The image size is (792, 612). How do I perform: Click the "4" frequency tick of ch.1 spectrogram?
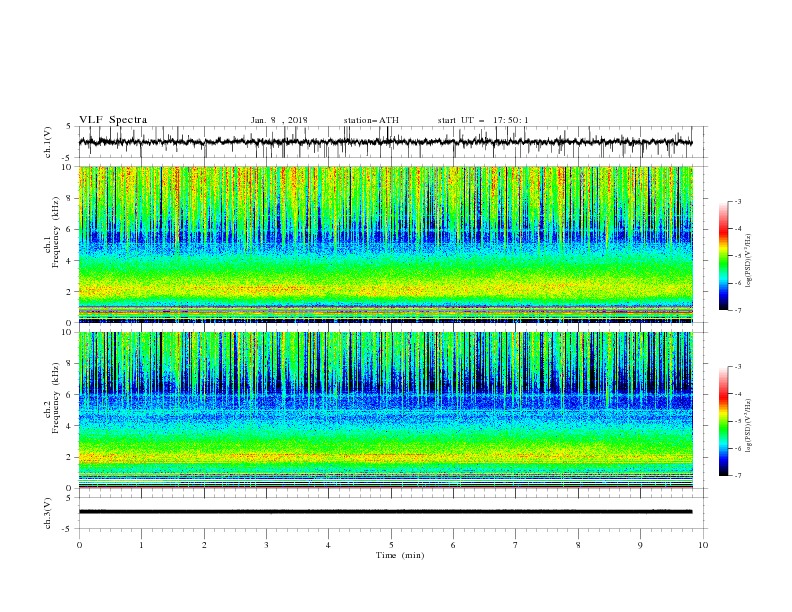click(69, 261)
